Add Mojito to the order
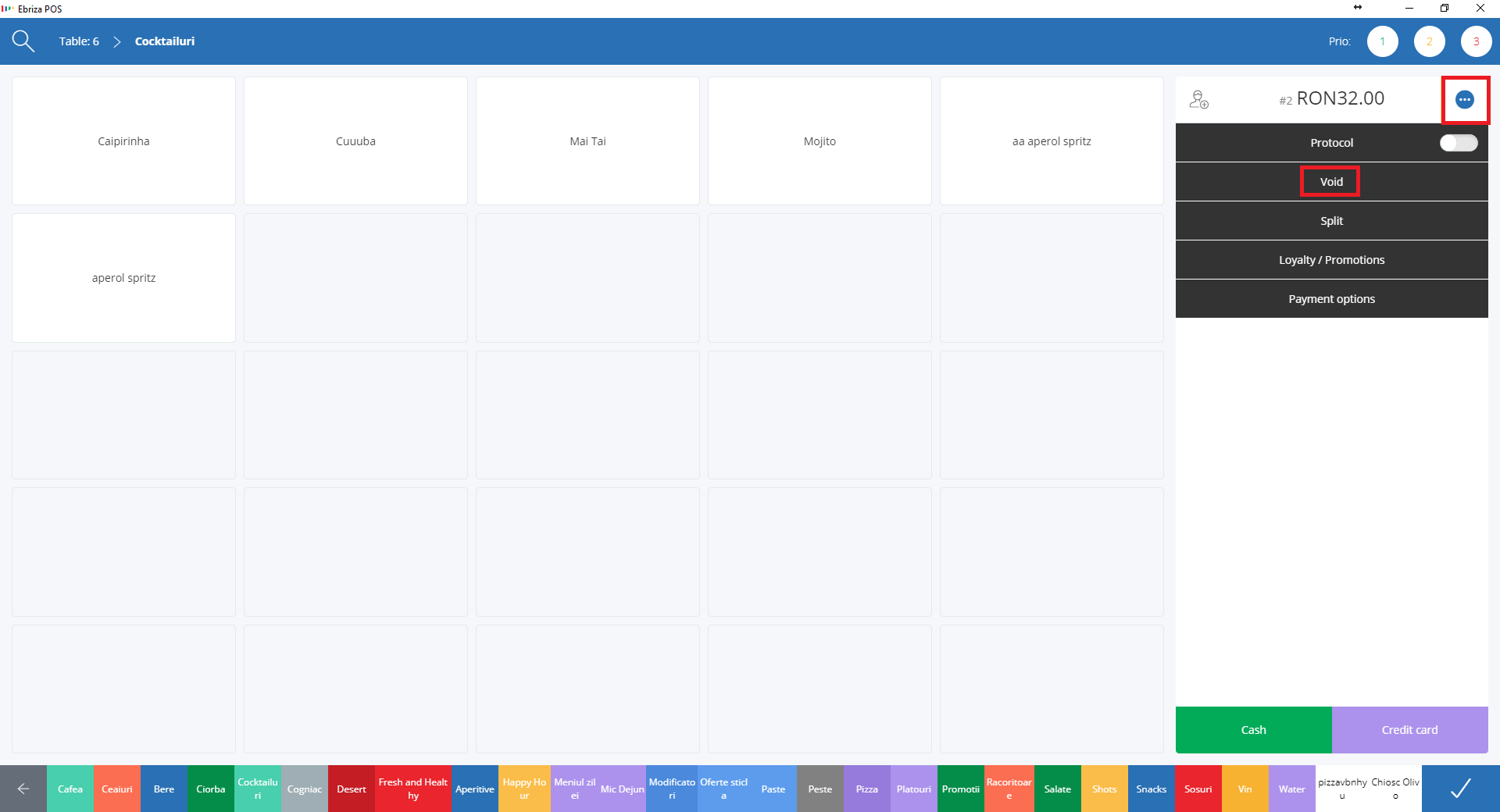 click(820, 141)
